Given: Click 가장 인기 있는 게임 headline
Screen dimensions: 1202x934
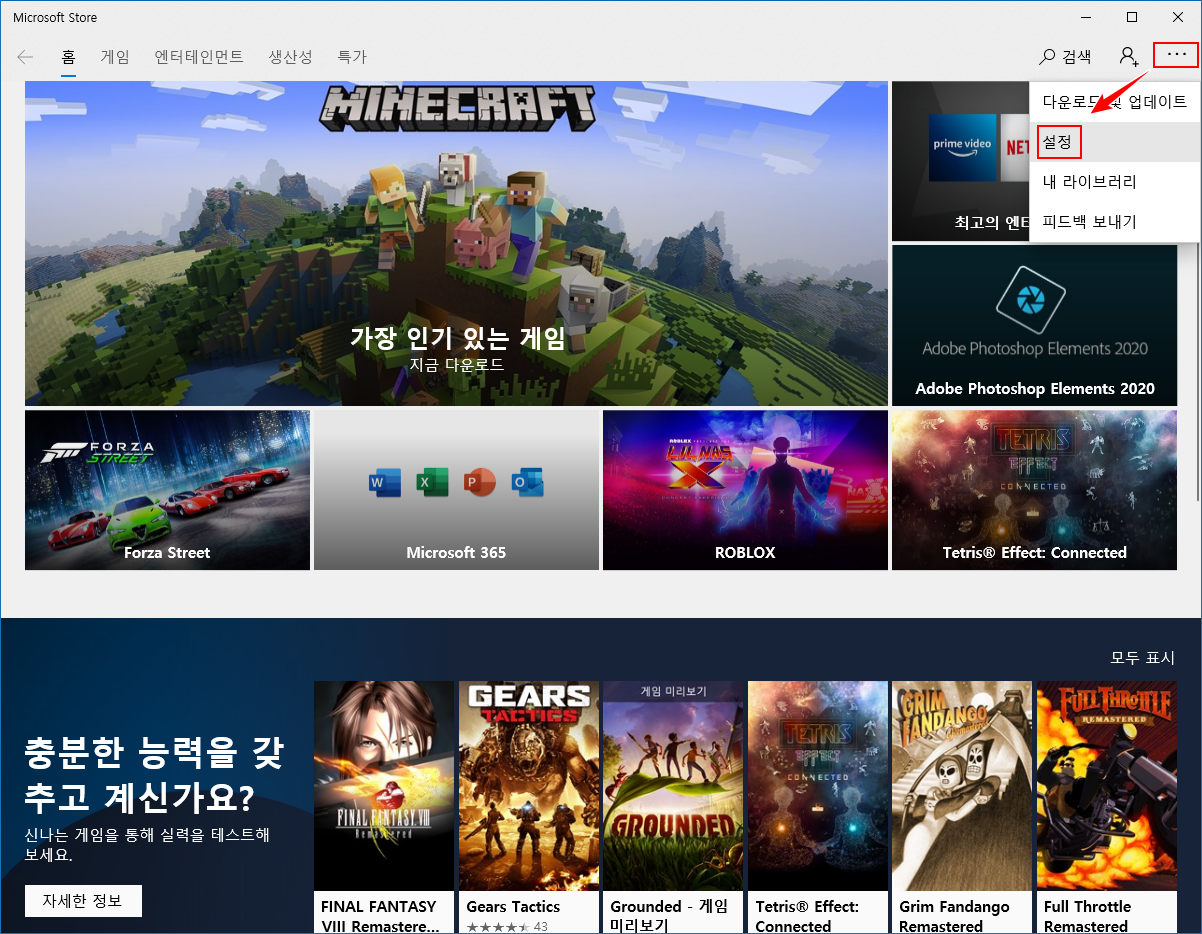Looking at the screenshot, I should pos(458,338).
